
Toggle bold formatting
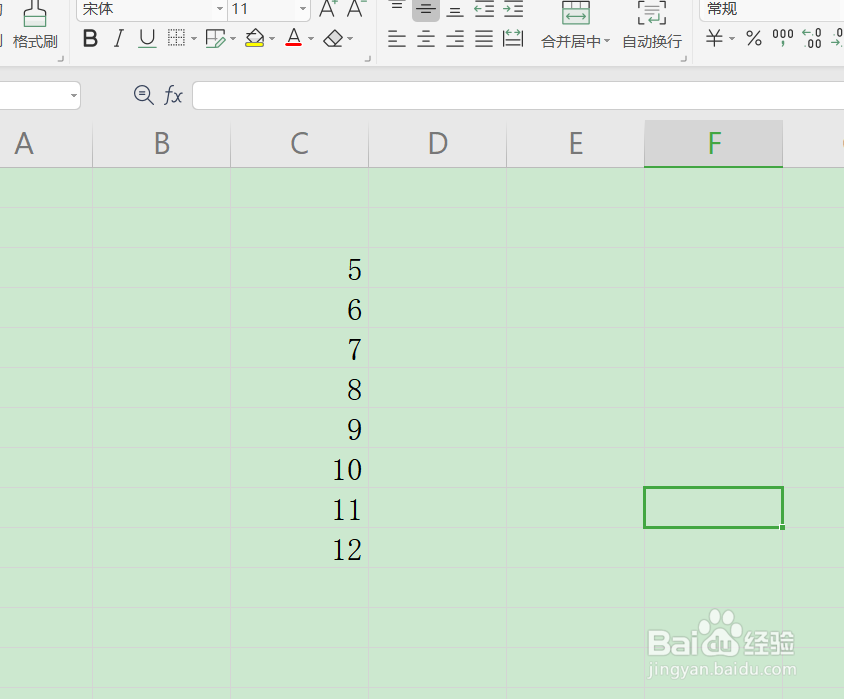pos(90,38)
